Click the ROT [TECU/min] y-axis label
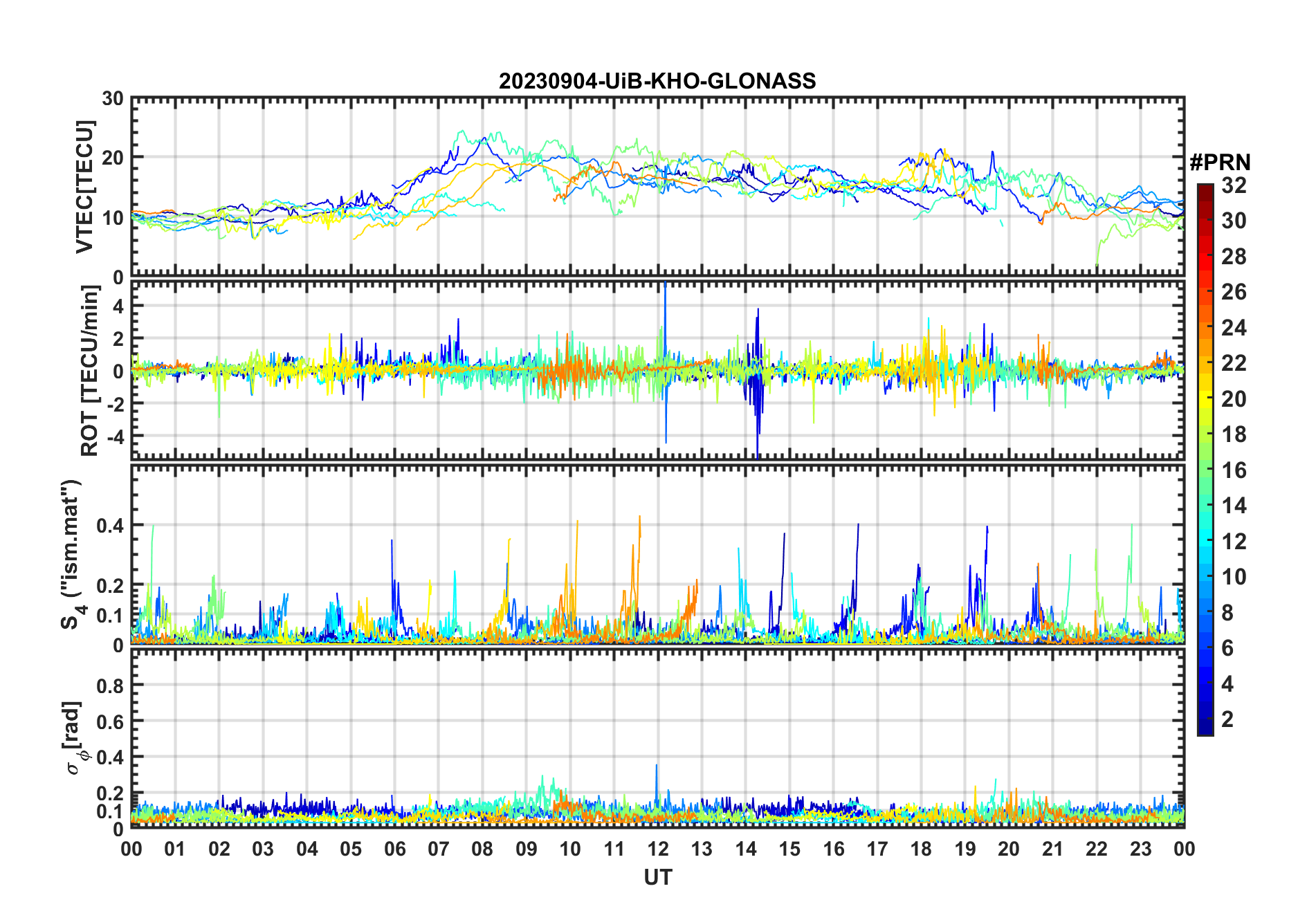 point(89,370)
